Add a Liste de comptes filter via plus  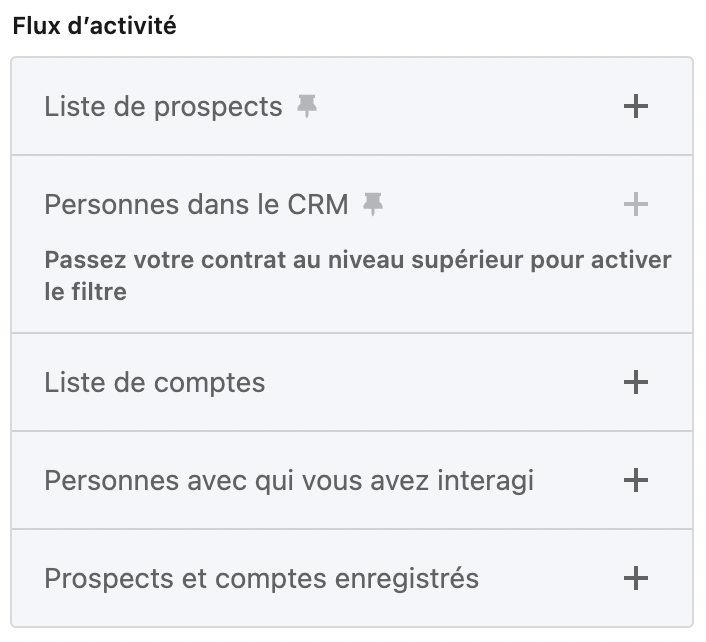635,382
